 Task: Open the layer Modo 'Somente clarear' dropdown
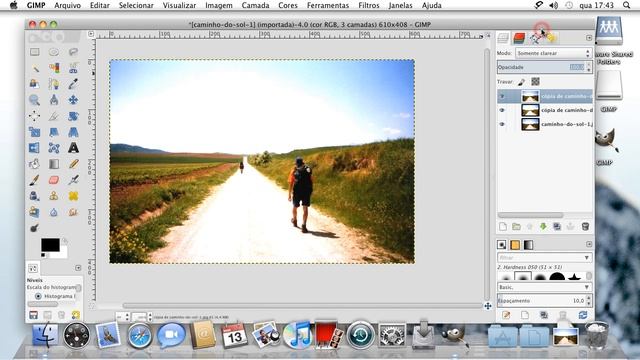tap(553, 53)
